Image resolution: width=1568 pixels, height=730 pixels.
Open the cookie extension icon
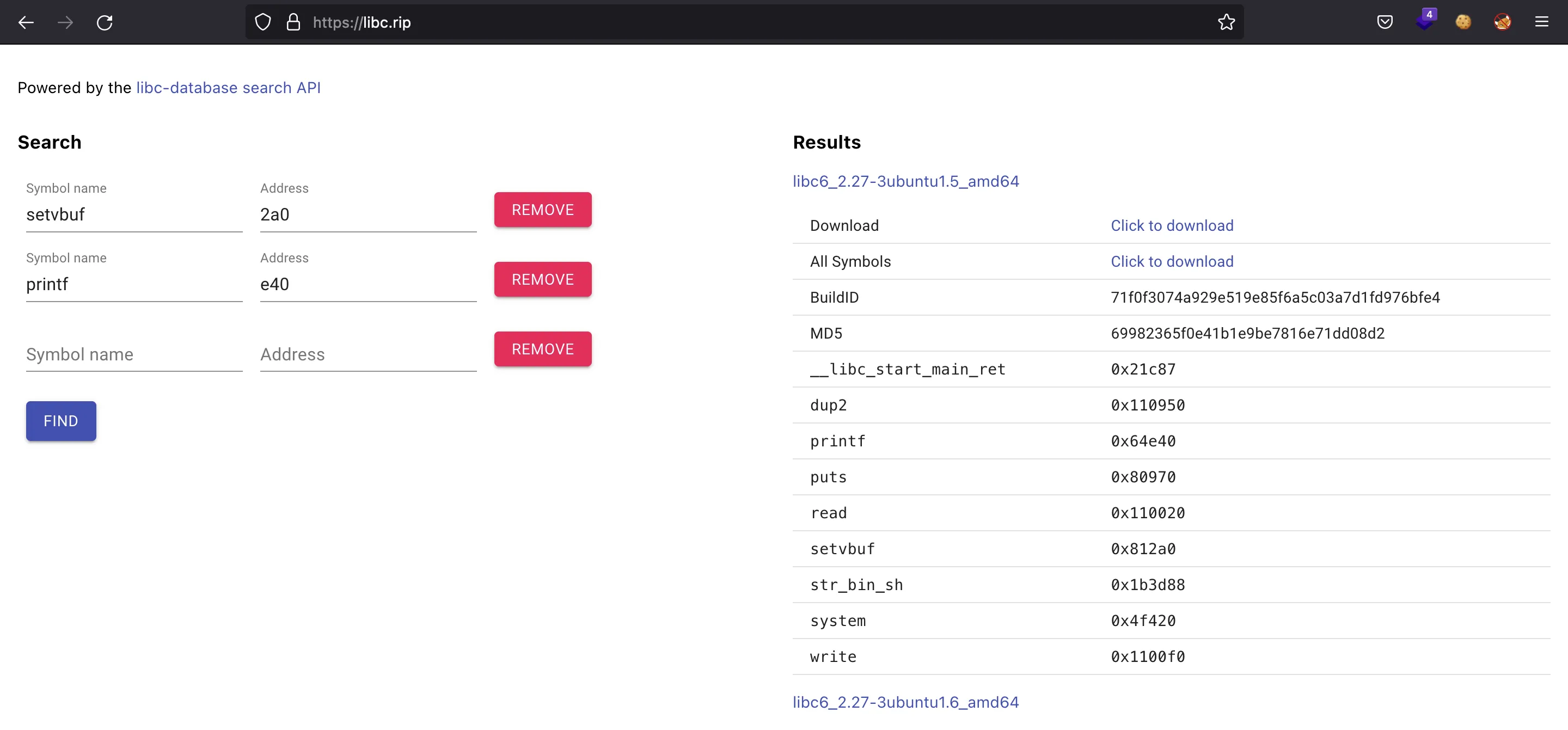(x=1463, y=22)
